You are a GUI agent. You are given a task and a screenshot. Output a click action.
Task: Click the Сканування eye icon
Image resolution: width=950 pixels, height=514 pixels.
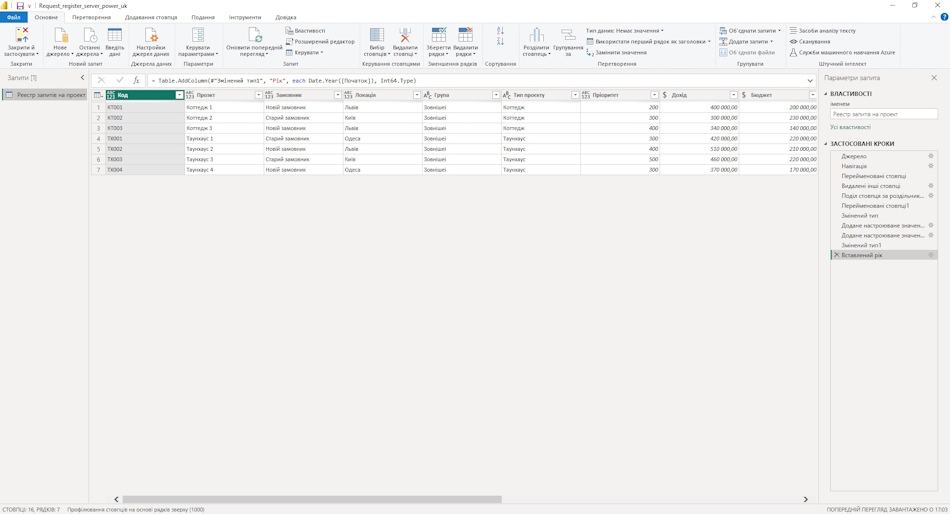pos(793,41)
